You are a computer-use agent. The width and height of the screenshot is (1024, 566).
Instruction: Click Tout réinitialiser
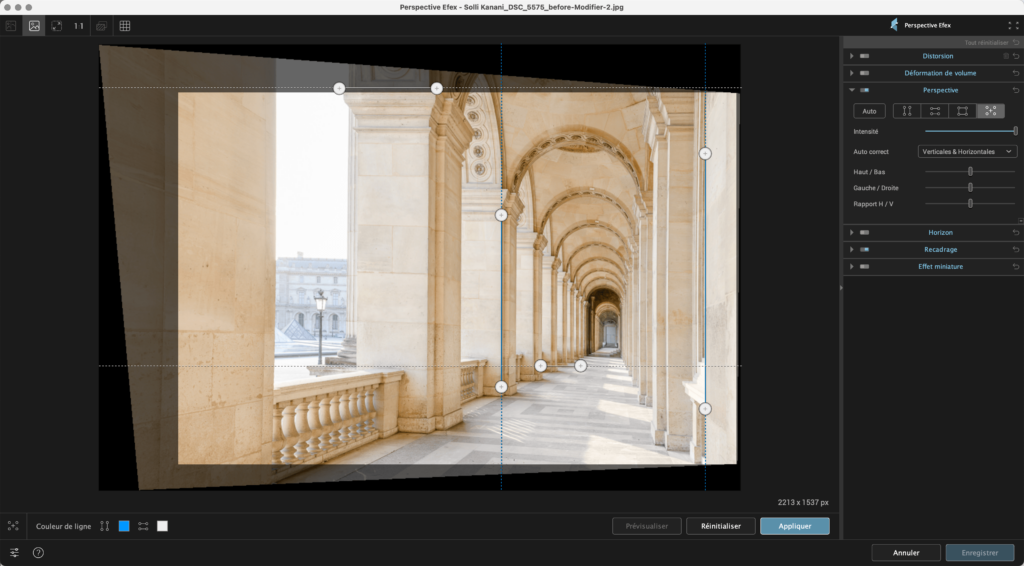click(986, 42)
